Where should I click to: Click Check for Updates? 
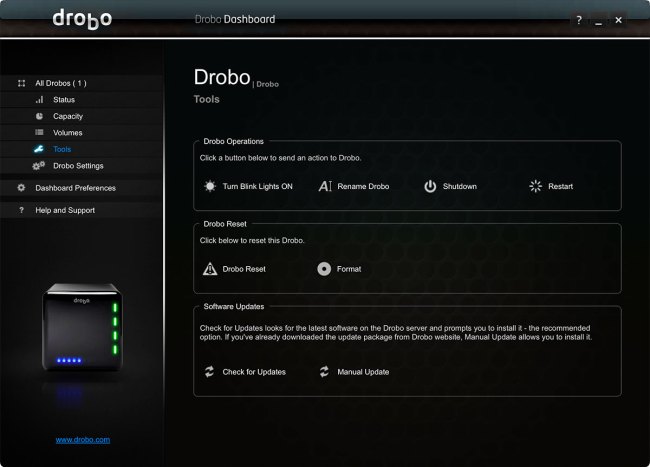(x=245, y=372)
